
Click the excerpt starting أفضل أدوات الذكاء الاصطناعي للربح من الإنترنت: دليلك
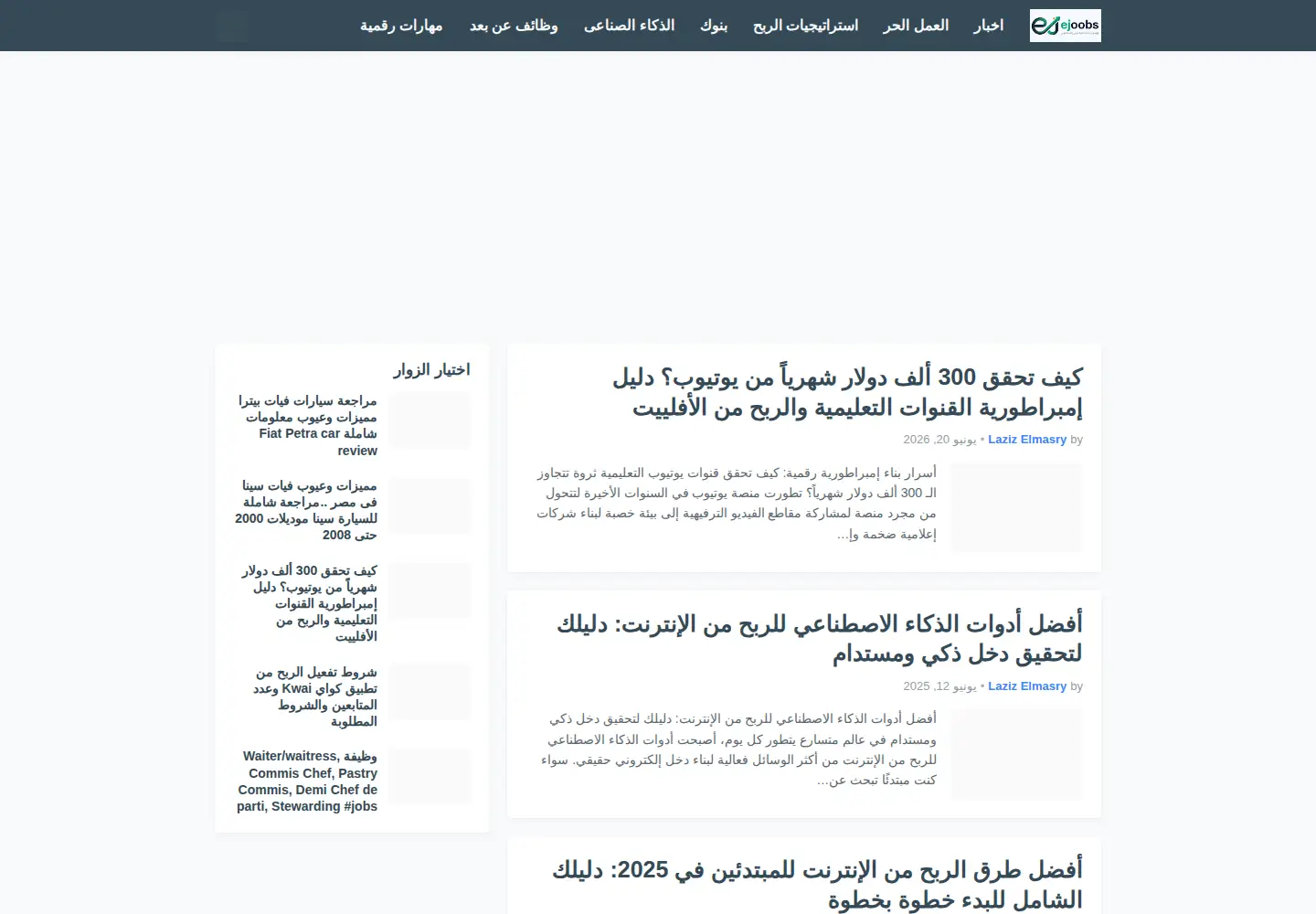point(738,749)
